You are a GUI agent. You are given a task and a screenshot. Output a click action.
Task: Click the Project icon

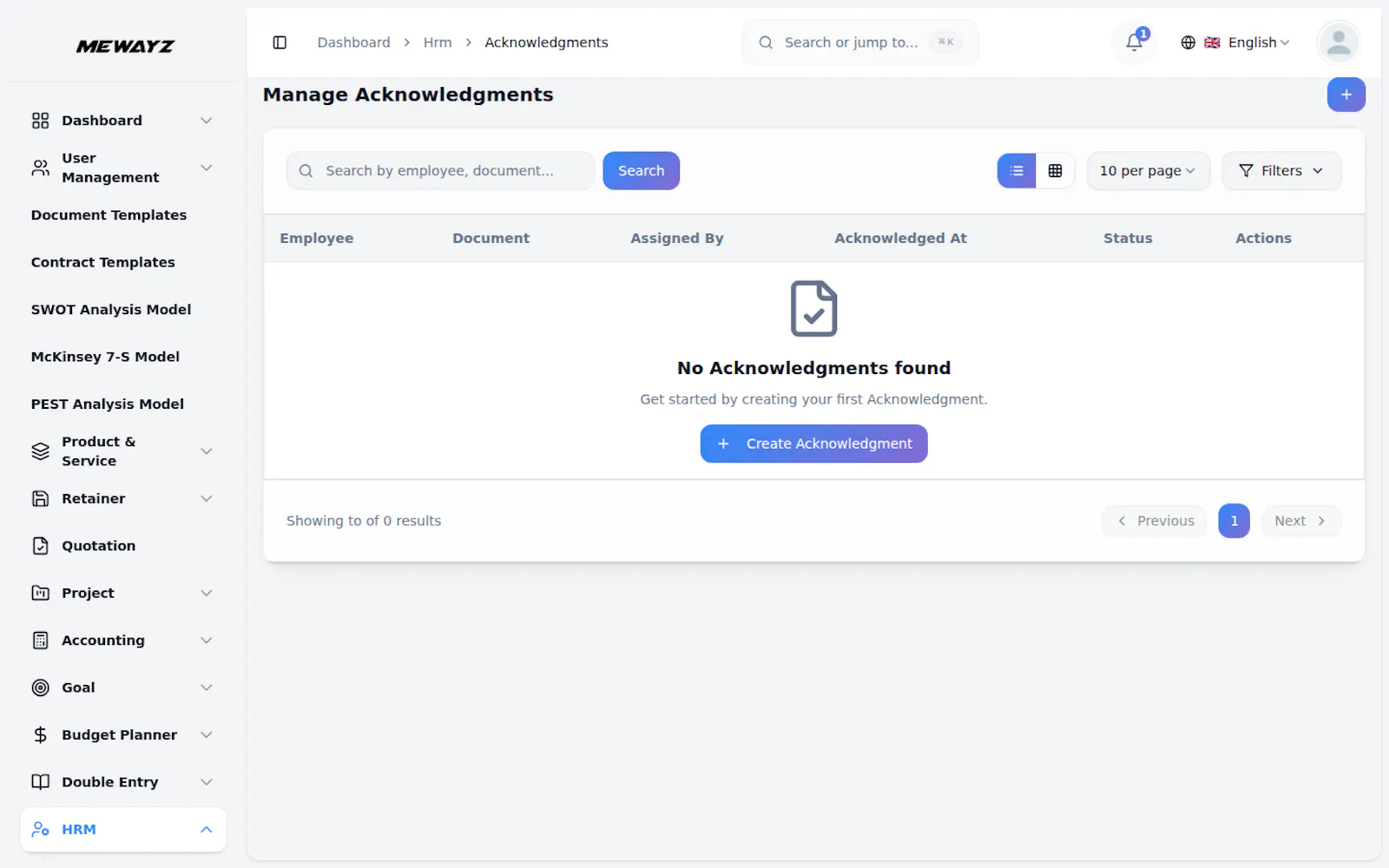(40, 593)
